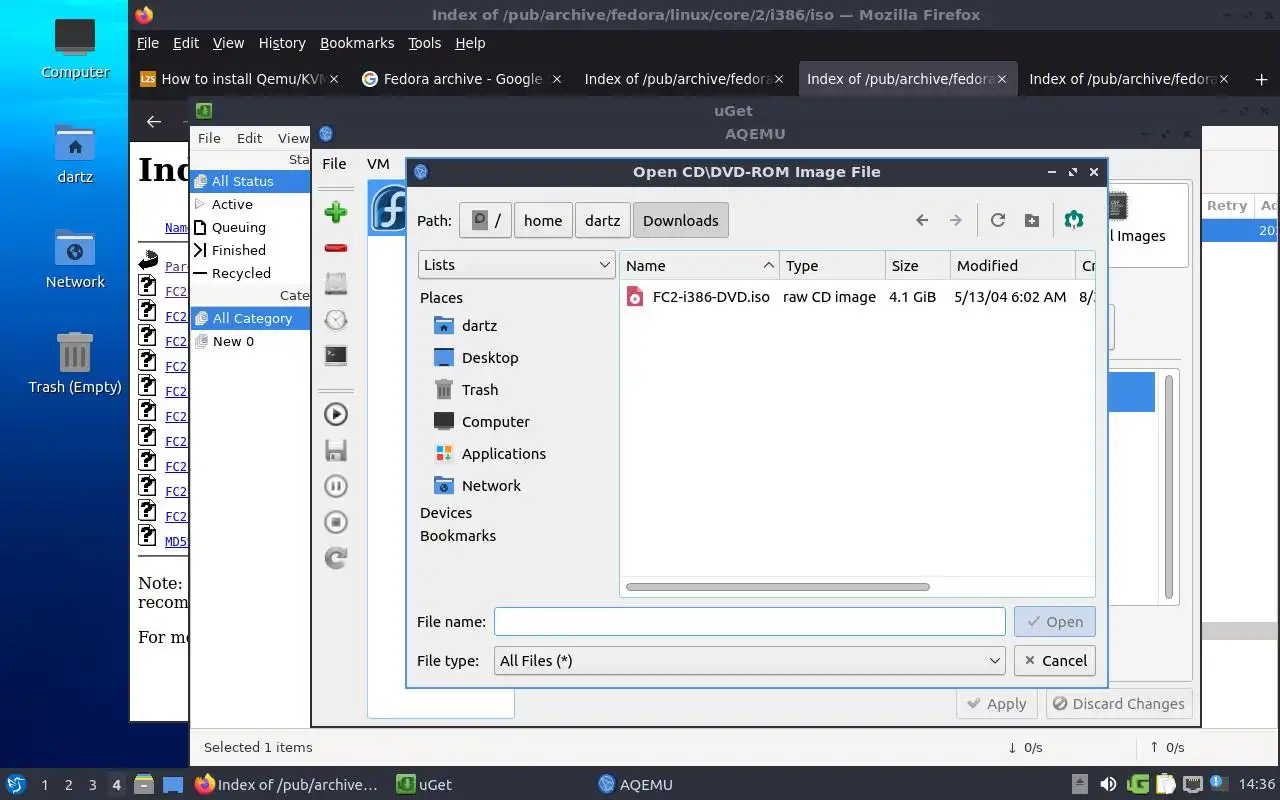Select Network in the Places list
Image resolution: width=1280 pixels, height=800 pixels.
click(491, 486)
